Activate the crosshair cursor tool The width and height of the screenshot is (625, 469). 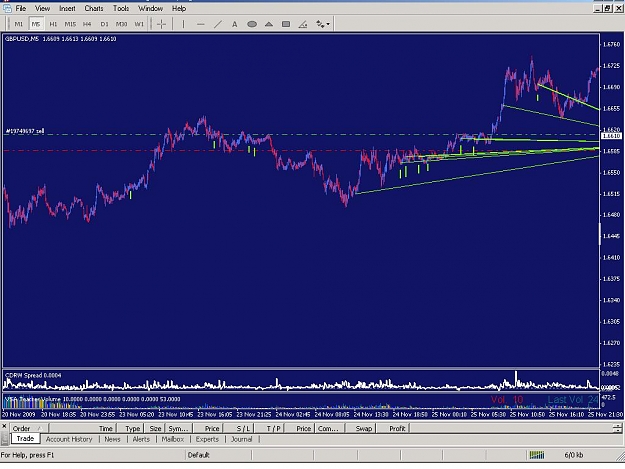point(161,24)
